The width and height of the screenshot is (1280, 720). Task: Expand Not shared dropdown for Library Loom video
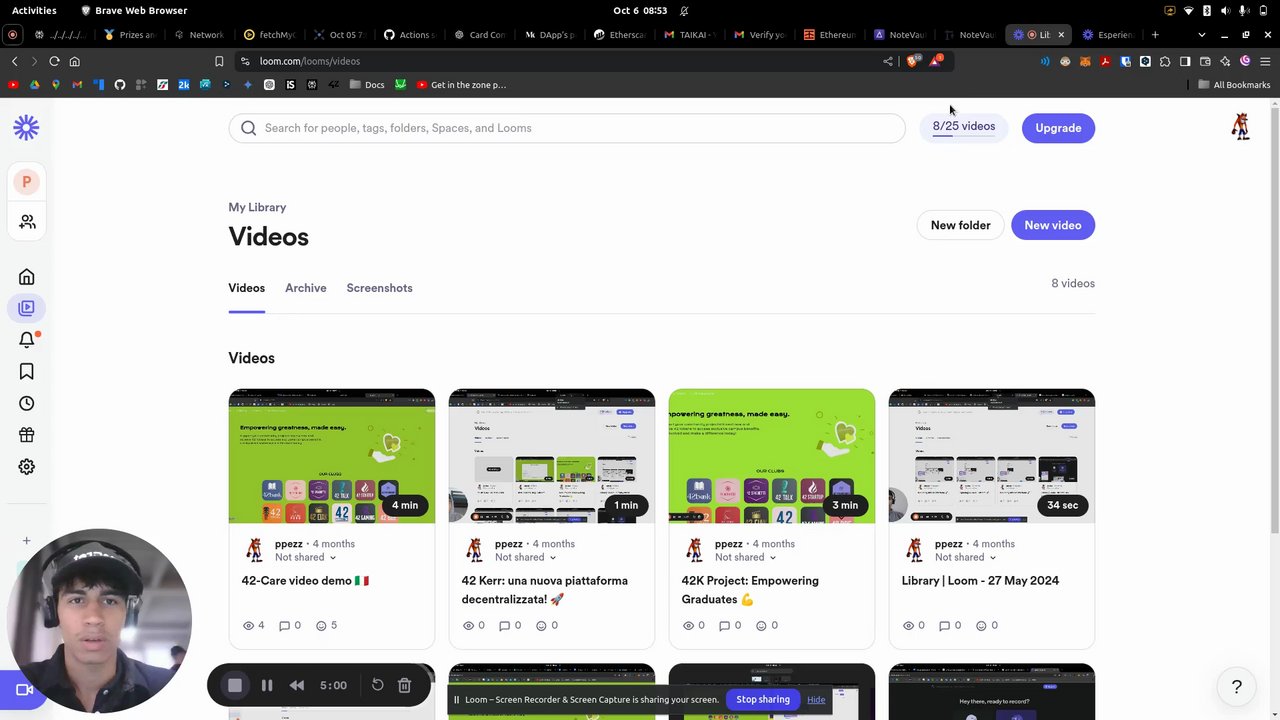(x=965, y=557)
